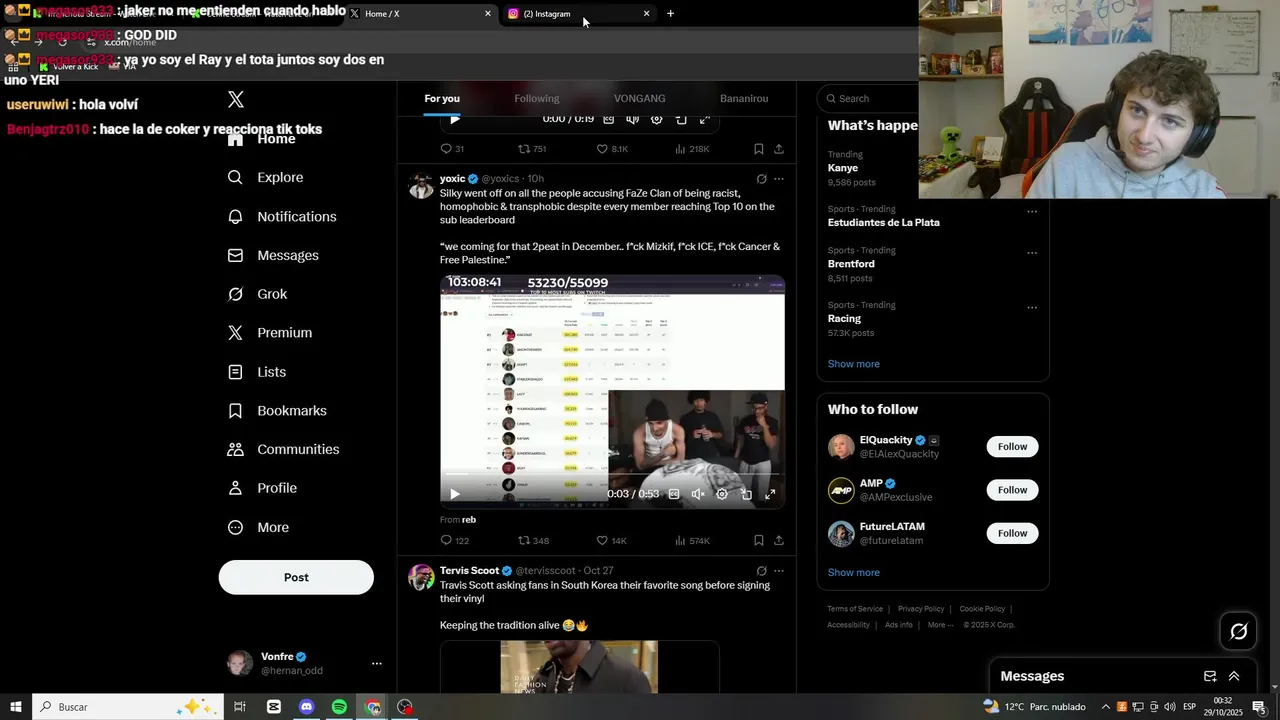
Task: Repost the post with 751 reposts
Action: [x=532, y=149]
